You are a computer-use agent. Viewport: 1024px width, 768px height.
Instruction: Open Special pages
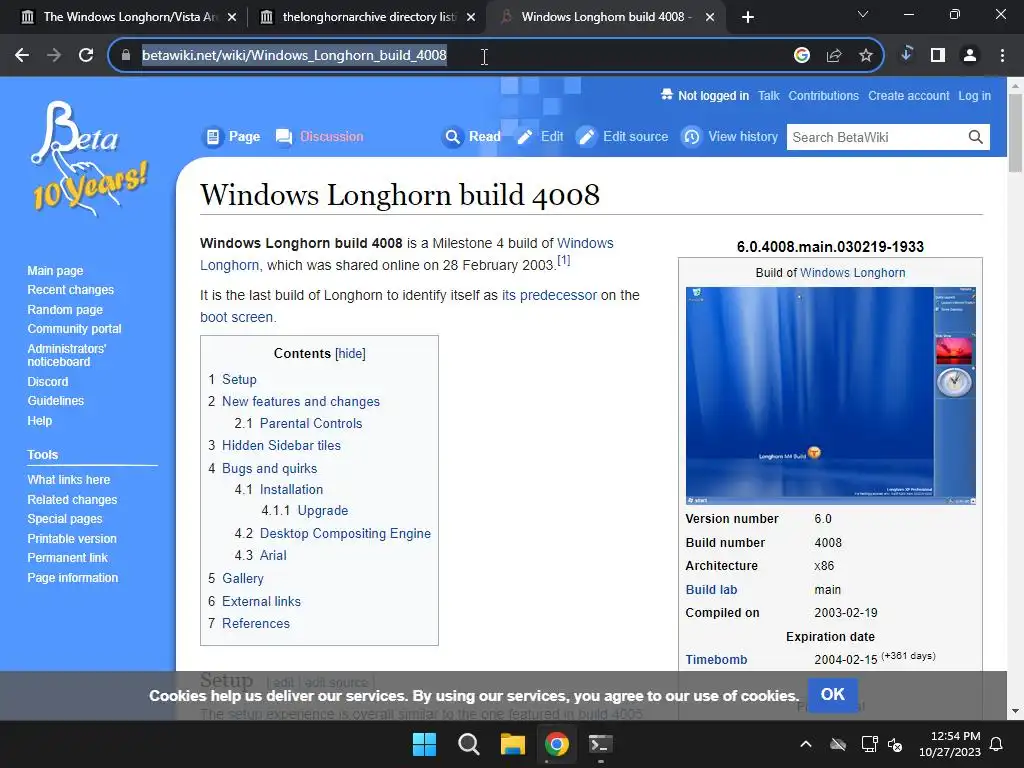[65, 519]
